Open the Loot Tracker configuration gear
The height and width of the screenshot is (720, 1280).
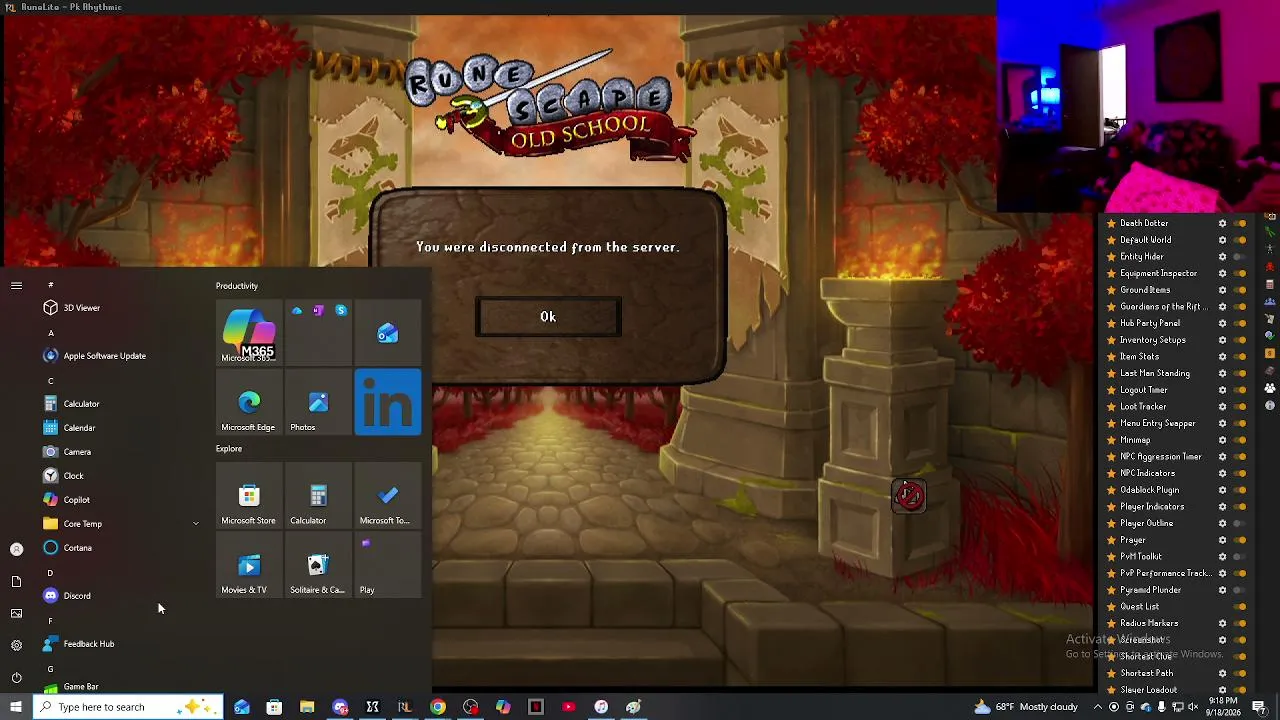click(x=1222, y=407)
